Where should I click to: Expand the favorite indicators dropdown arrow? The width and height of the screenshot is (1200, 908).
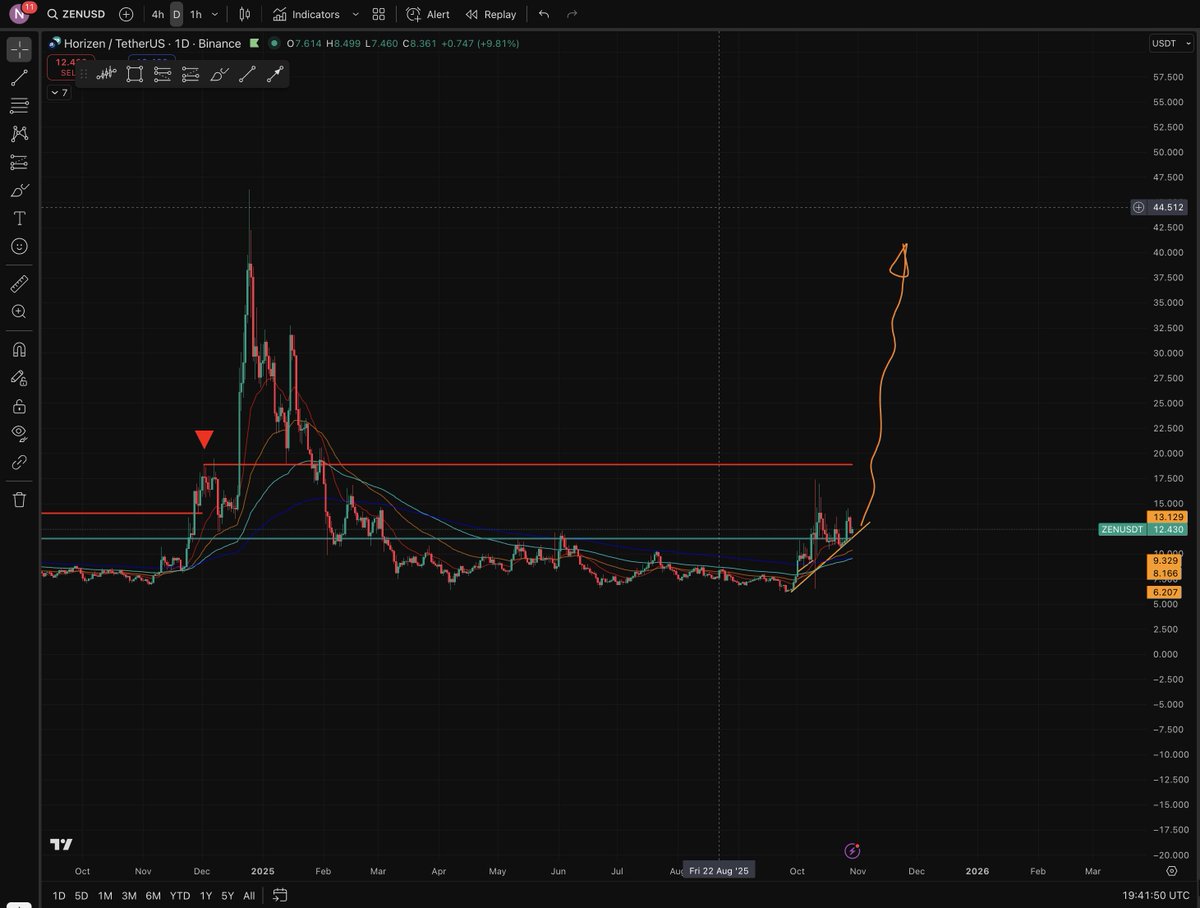pos(355,14)
